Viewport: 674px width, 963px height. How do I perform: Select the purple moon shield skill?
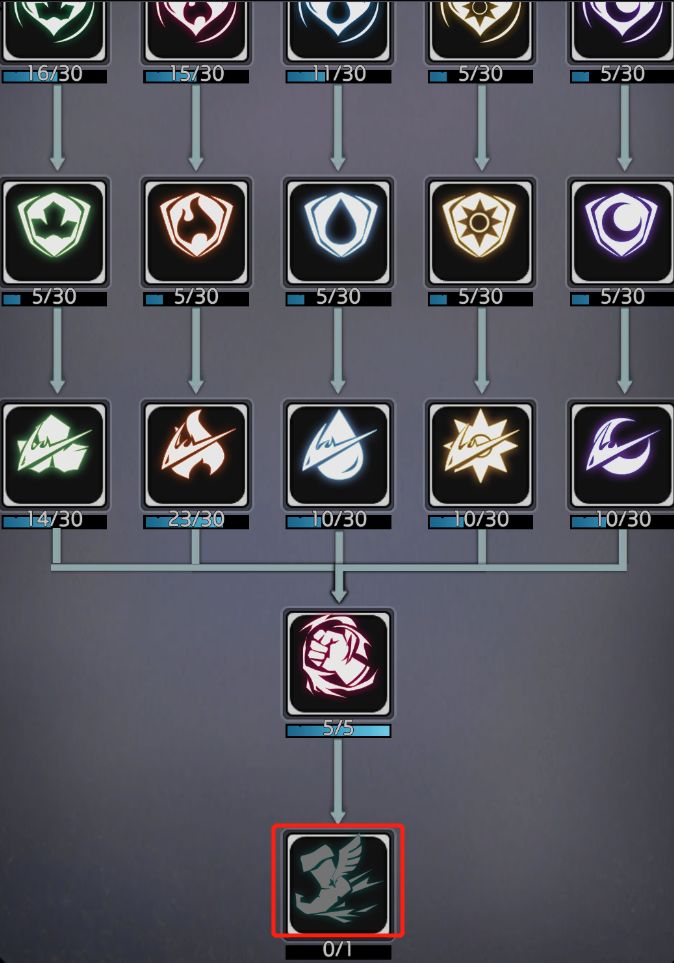pyautogui.click(x=622, y=232)
